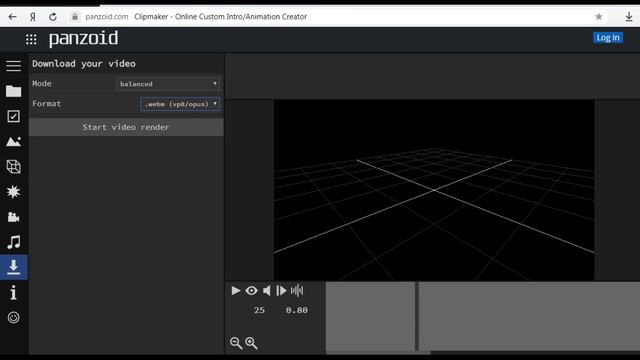
Task: Select the download panel icon
Action: (x=13, y=267)
